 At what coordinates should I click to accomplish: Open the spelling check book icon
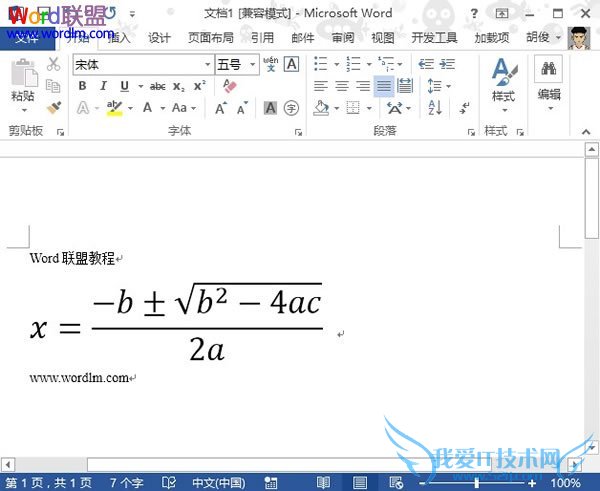coord(169,482)
